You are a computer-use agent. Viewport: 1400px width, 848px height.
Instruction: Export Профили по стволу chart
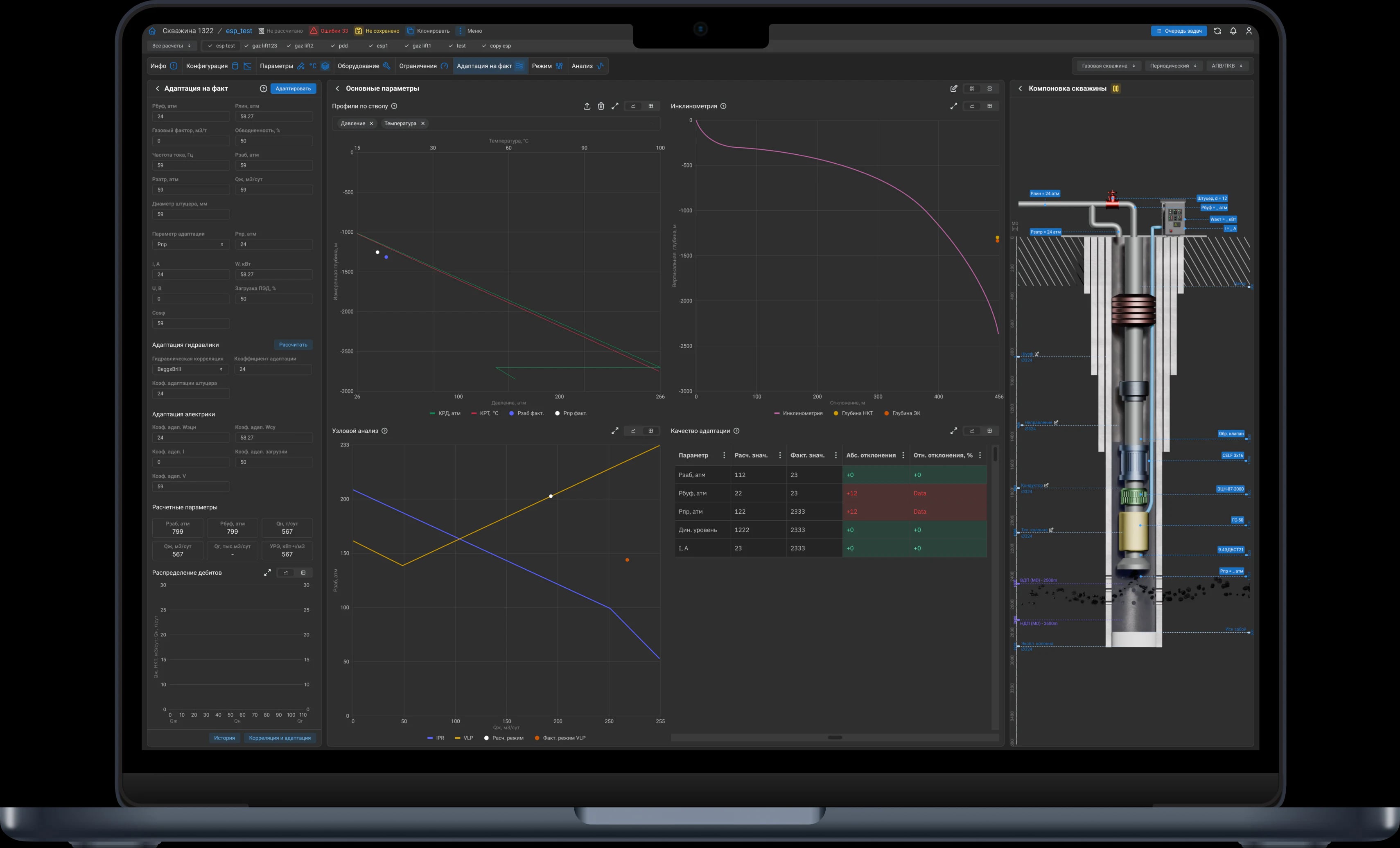[x=587, y=106]
